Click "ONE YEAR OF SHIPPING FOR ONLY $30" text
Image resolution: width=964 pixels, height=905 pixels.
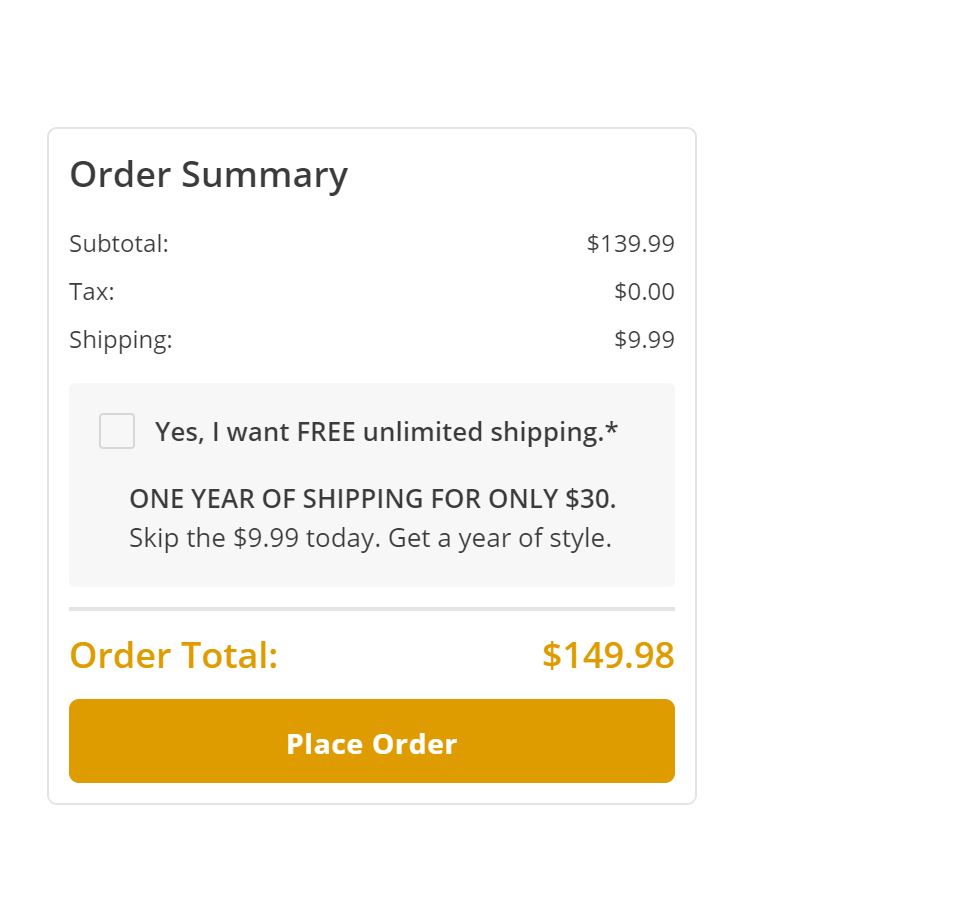372,499
